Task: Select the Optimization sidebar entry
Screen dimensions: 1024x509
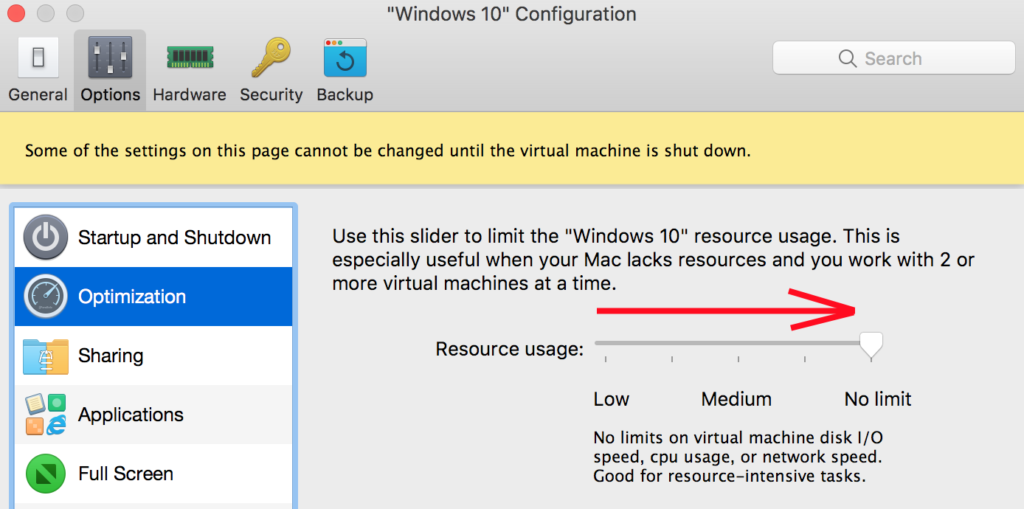Action: (153, 297)
